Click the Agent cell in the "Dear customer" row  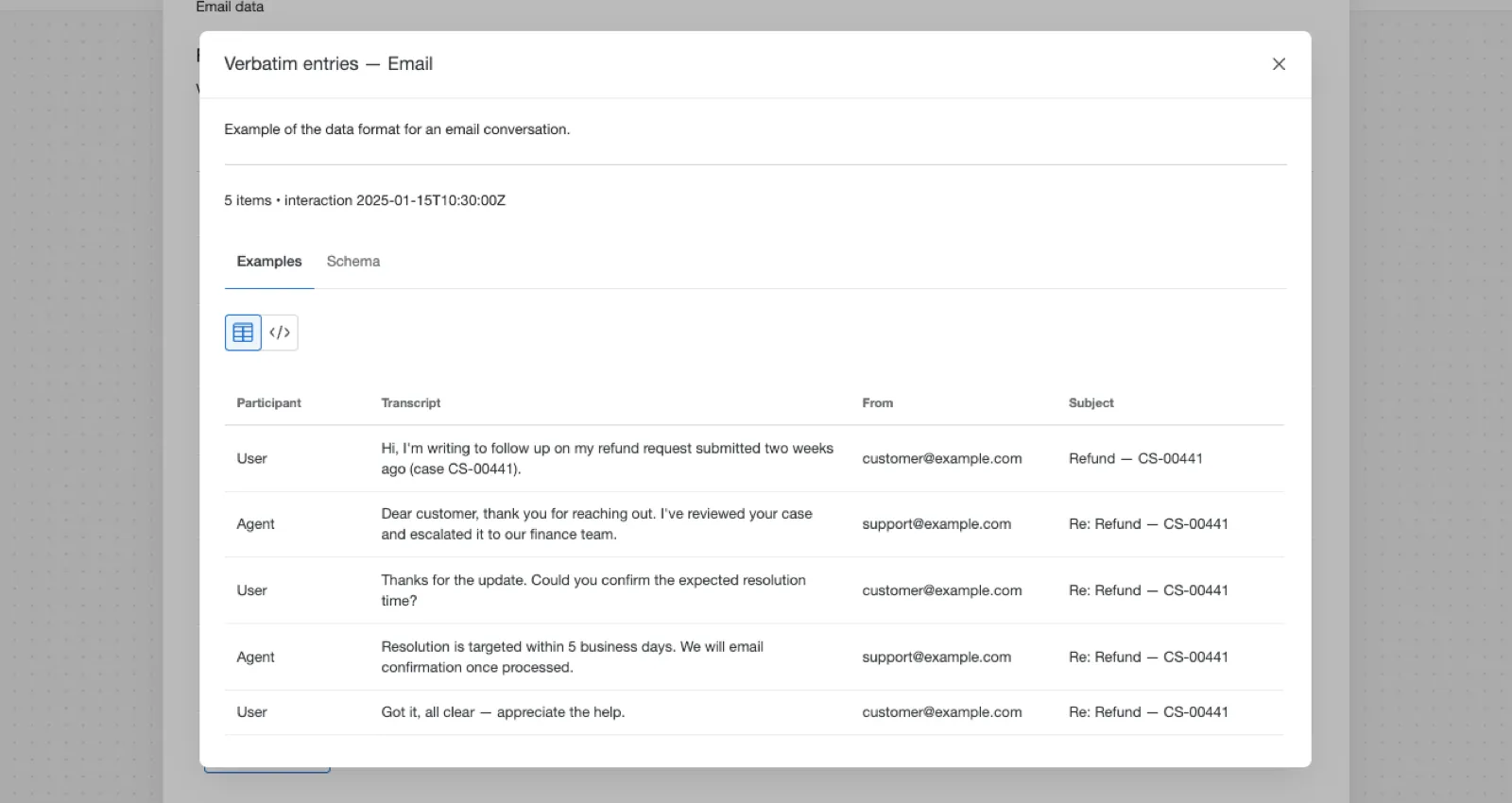255,524
